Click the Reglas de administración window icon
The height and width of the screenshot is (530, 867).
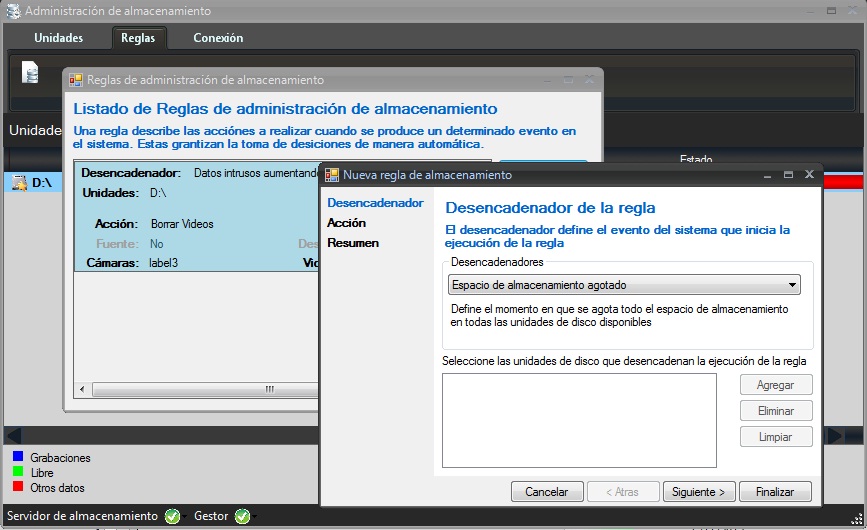tap(76, 80)
